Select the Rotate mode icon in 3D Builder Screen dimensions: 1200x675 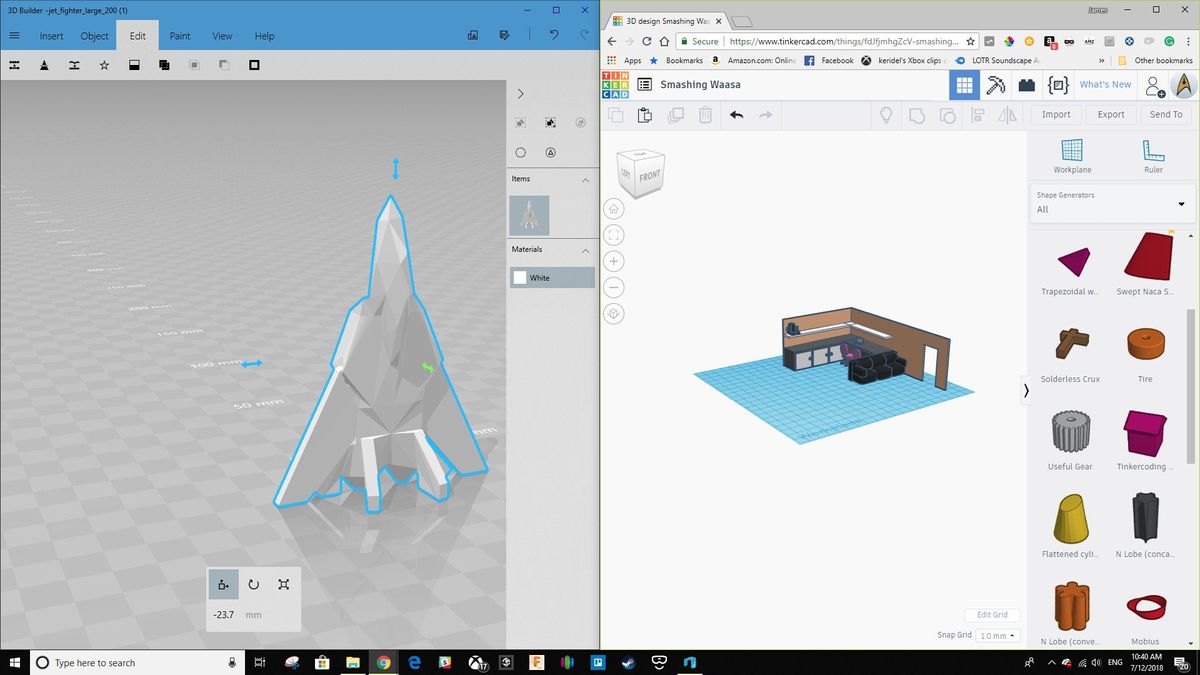pos(253,585)
